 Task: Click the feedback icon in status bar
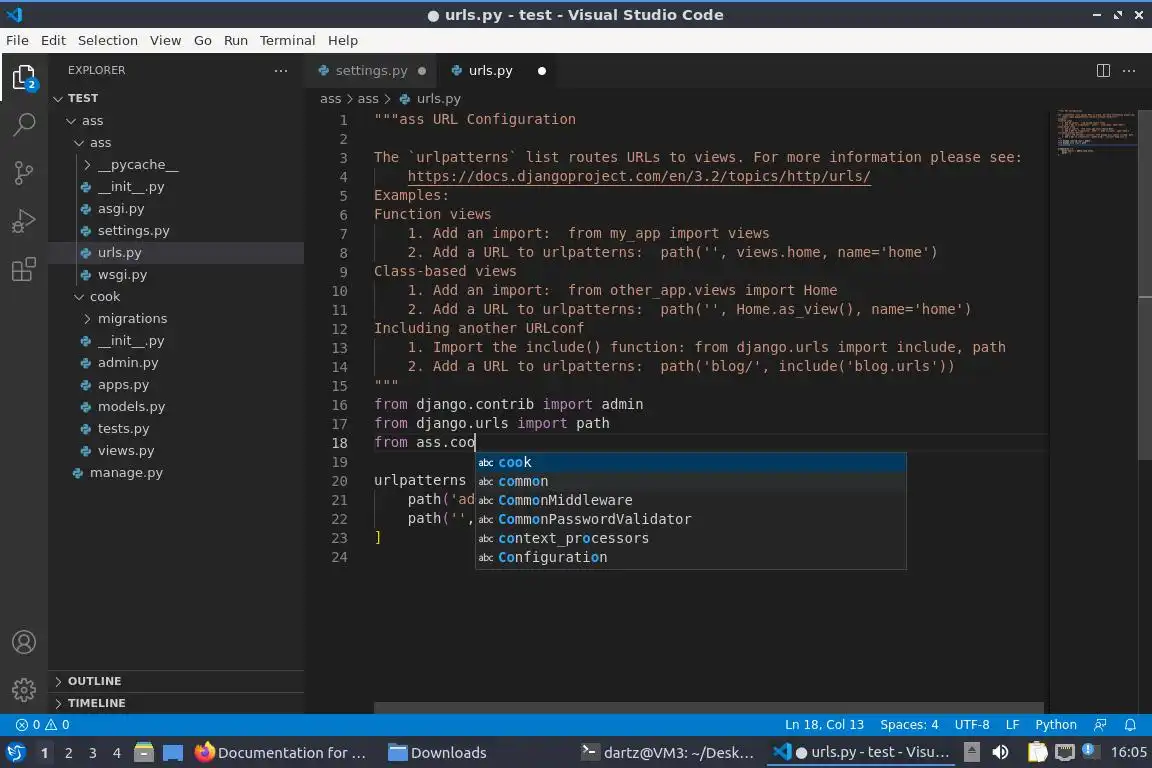click(x=1100, y=725)
